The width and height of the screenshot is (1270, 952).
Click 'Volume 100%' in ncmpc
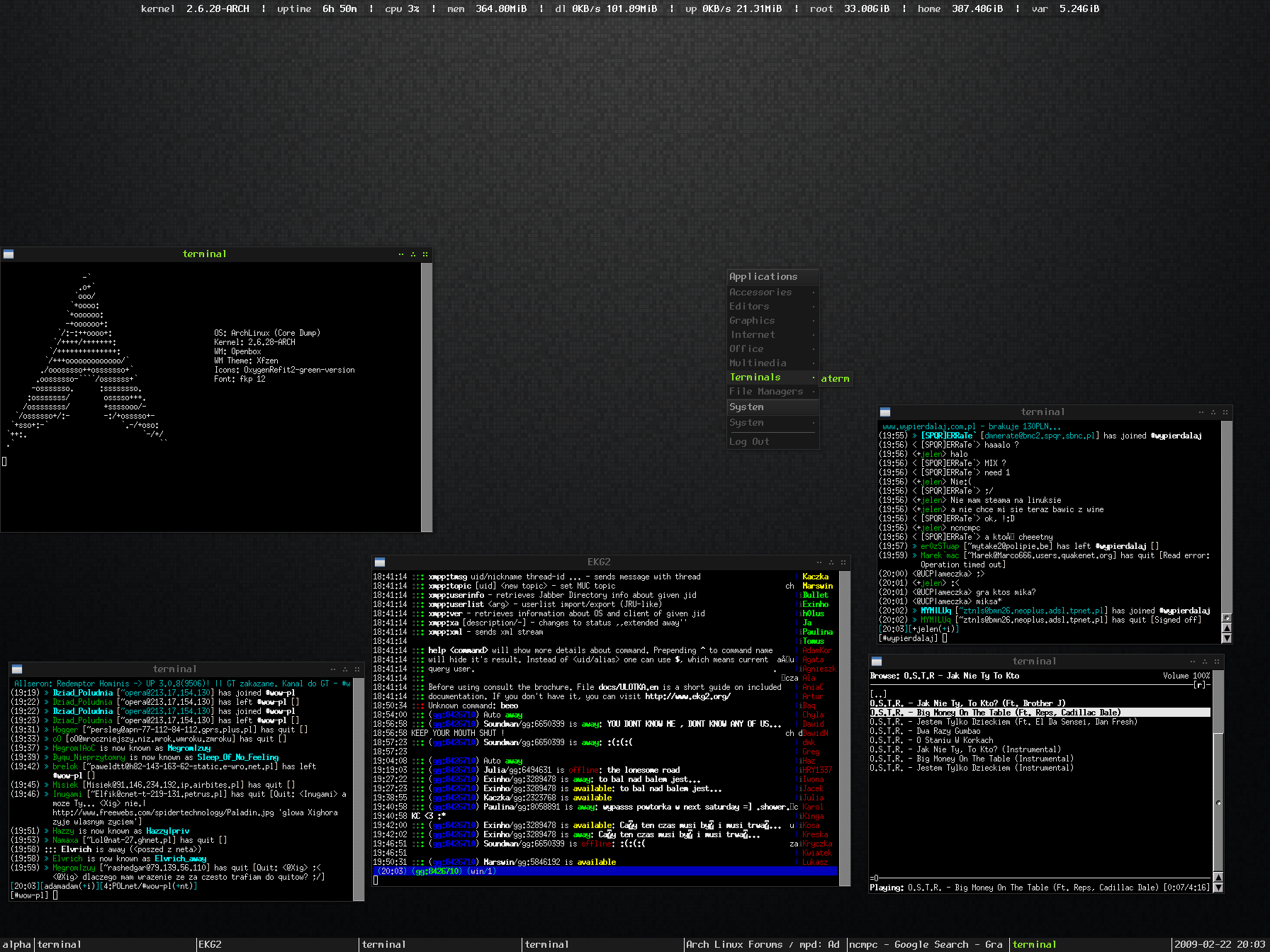[x=1186, y=676]
